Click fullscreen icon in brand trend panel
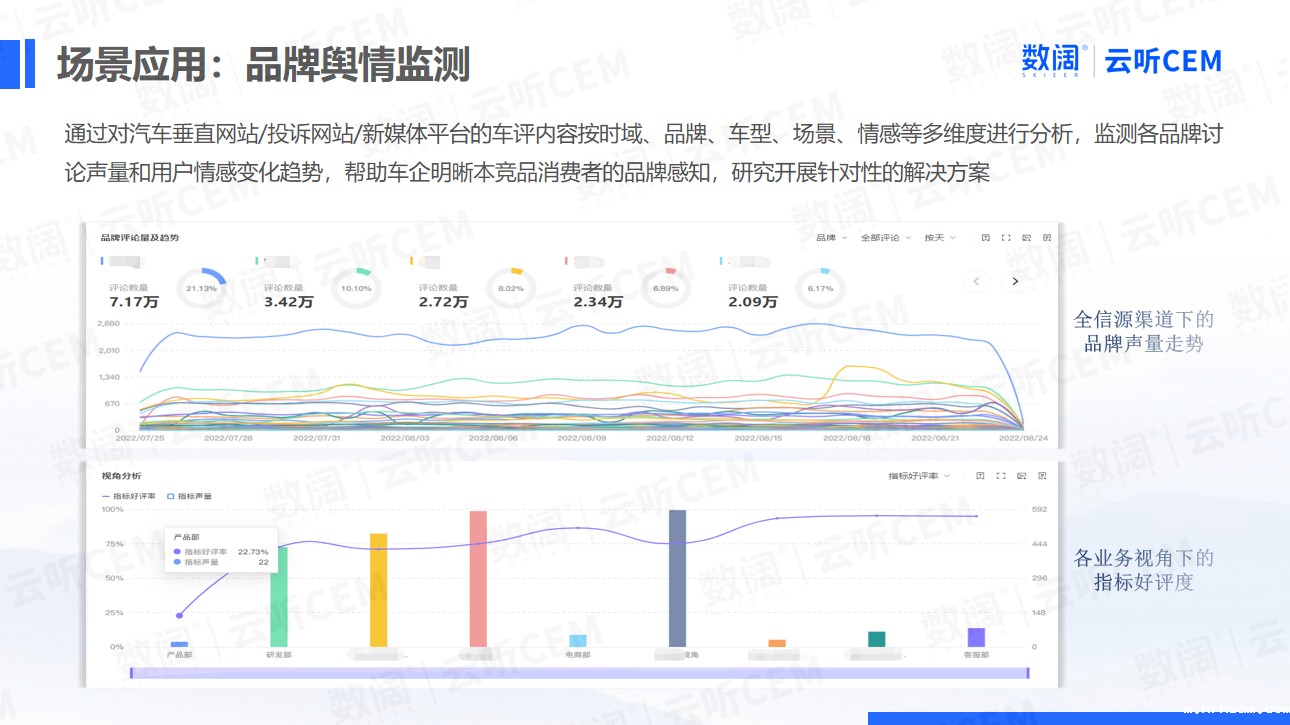The height and width of the screenshot is (725, 1290). point(1006,238)
